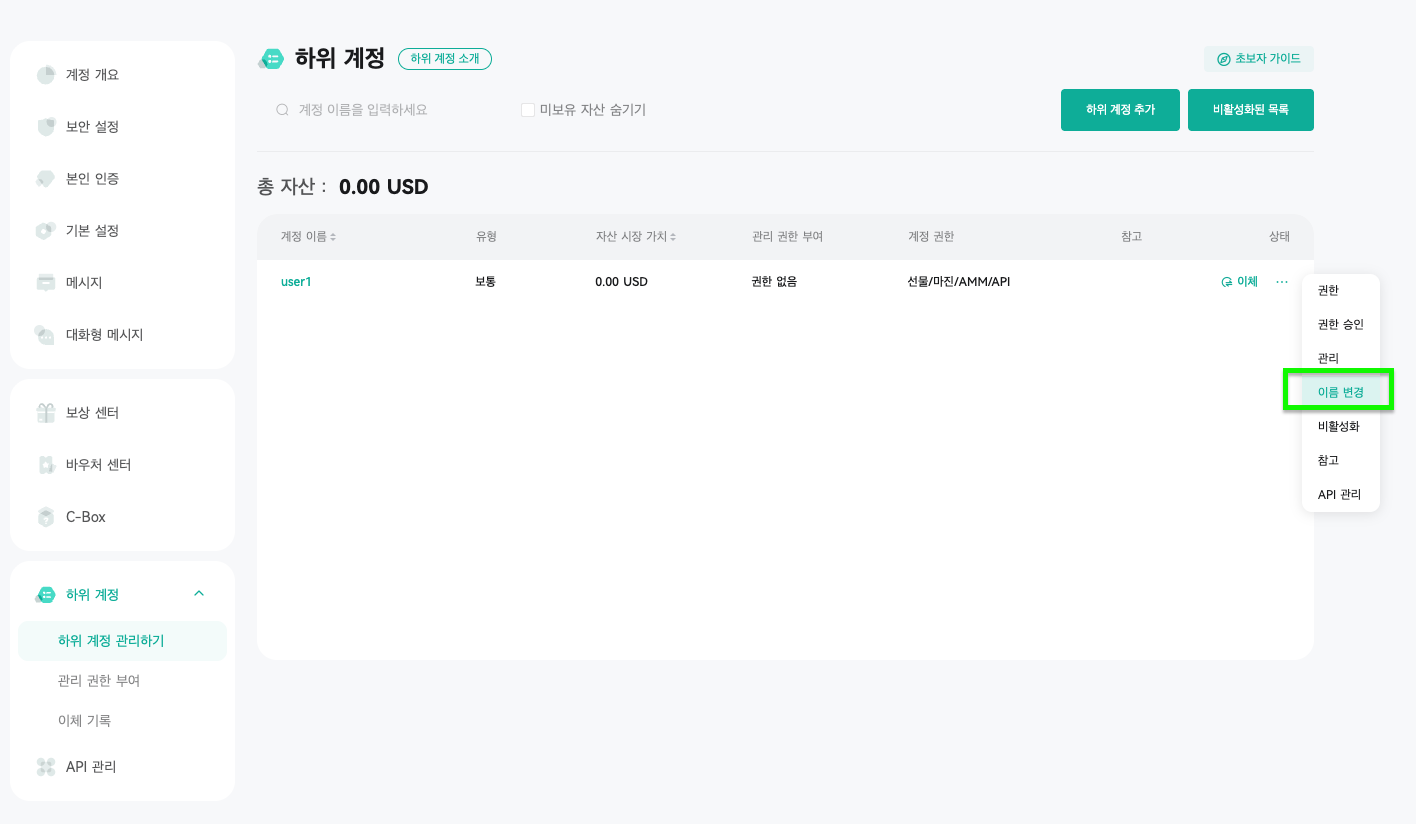Click the API 관리 sidebar icon

click(x=45, y=767)
